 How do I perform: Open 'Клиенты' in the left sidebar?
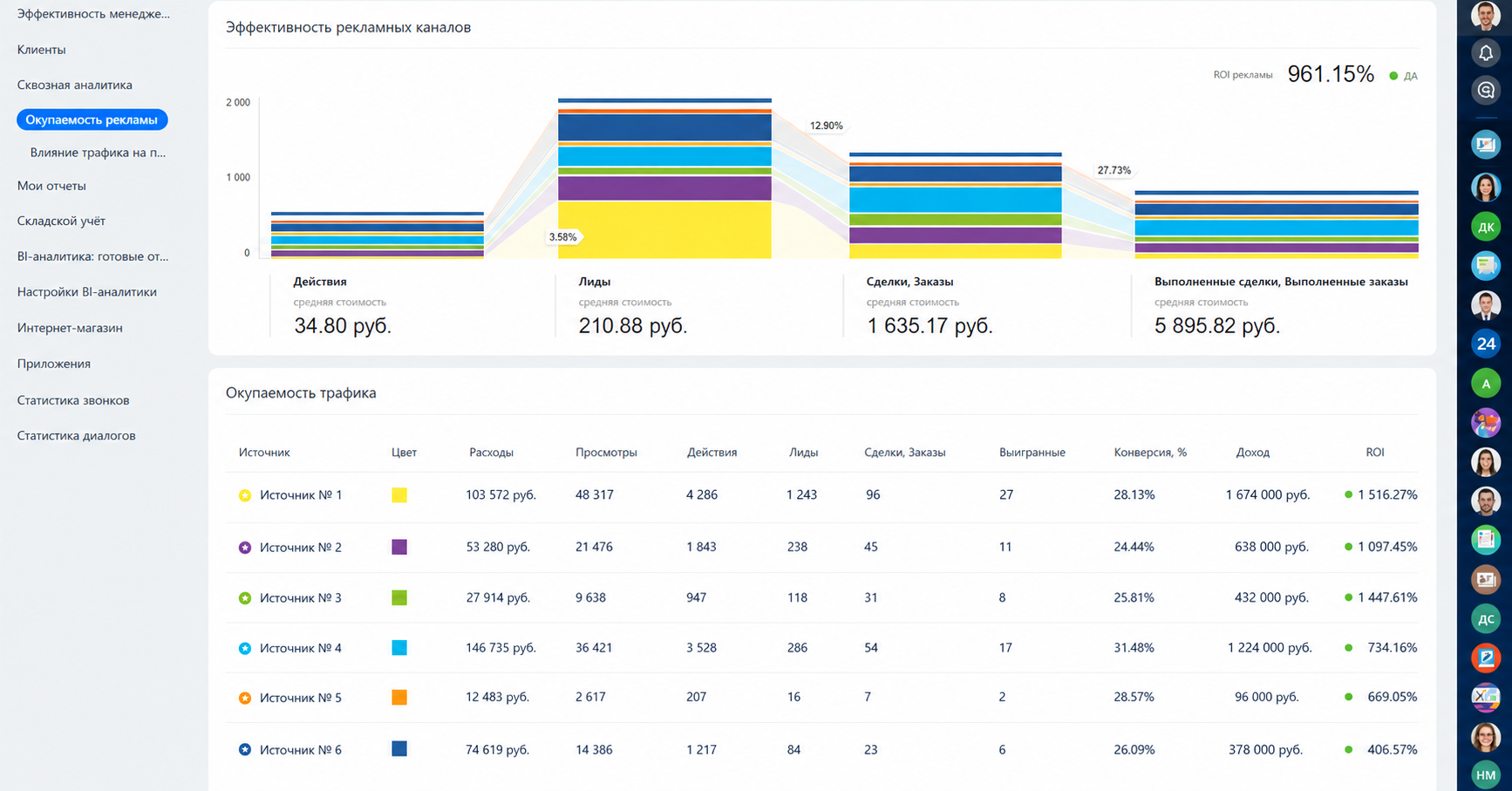tap(42, 50)
